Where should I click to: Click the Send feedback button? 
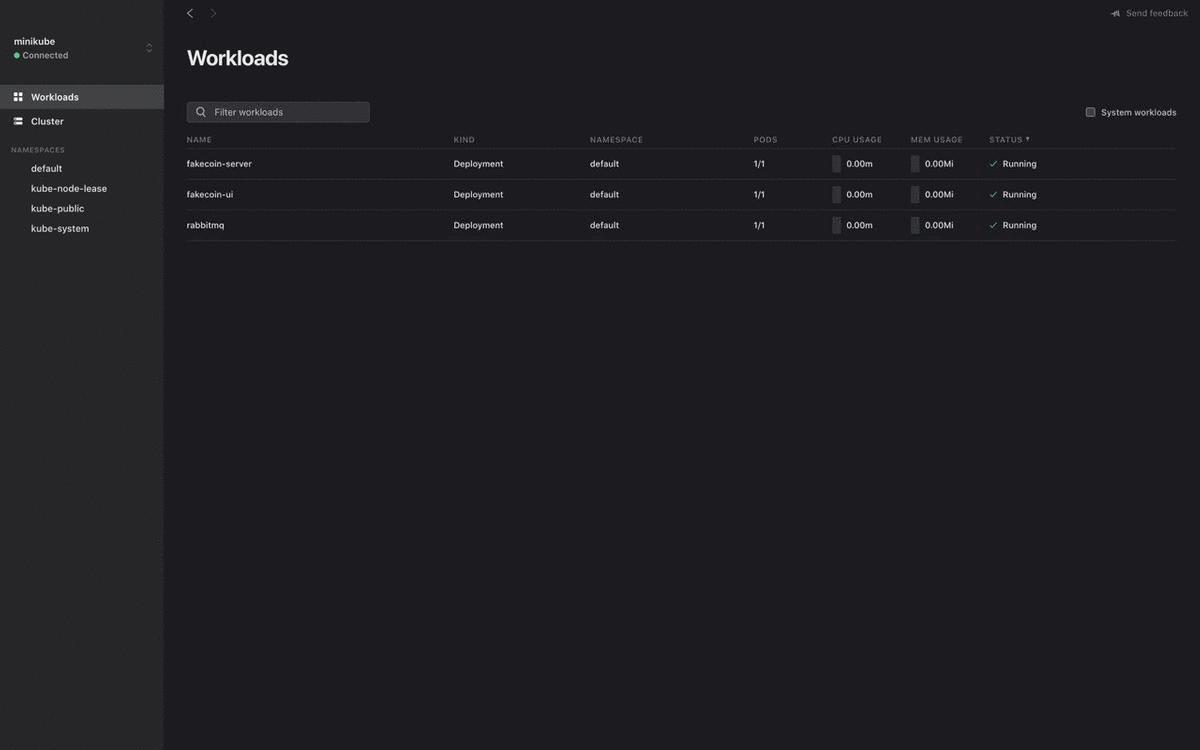[x=1150, y=12]
